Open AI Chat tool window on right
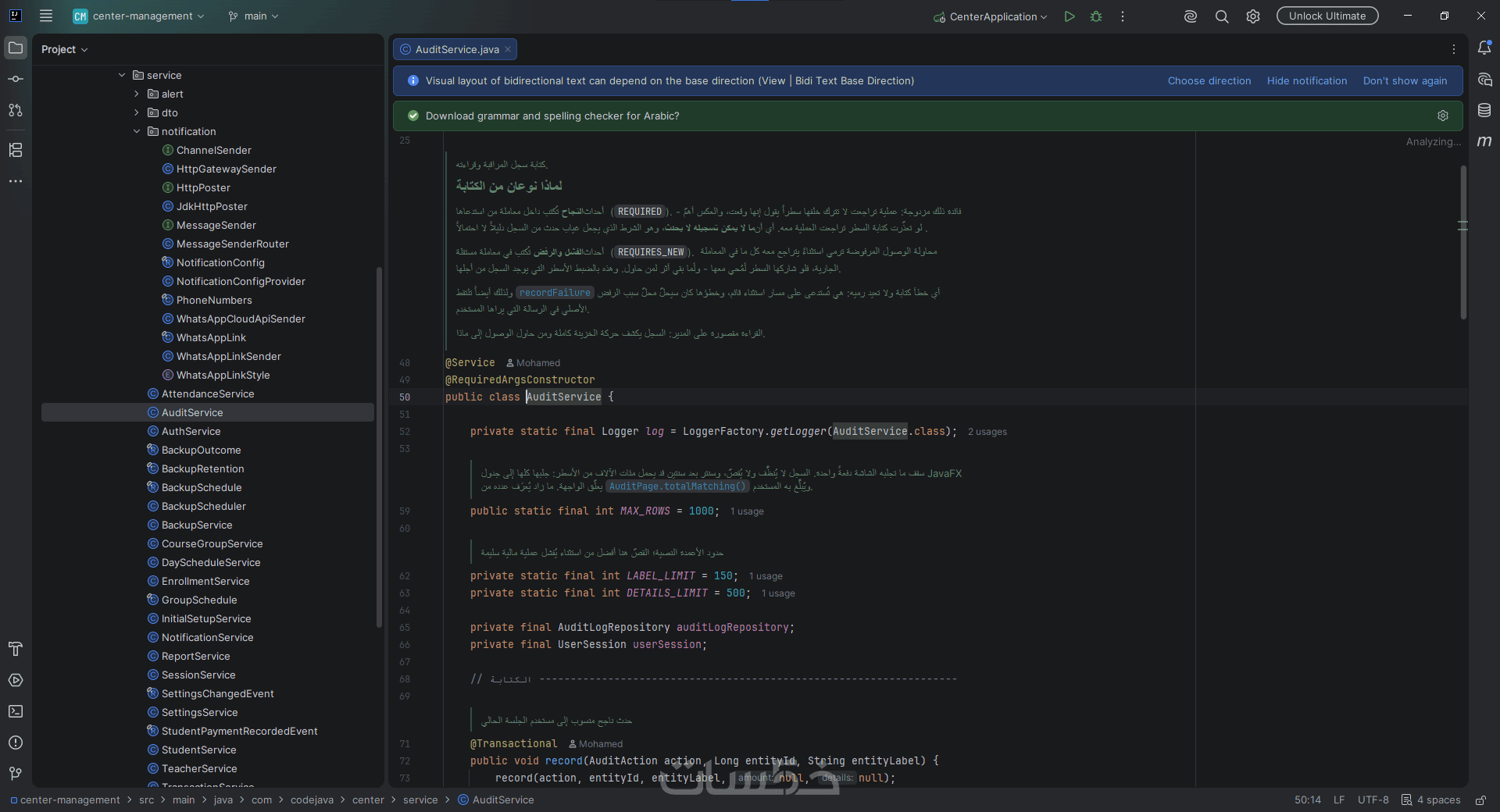 1484,80
